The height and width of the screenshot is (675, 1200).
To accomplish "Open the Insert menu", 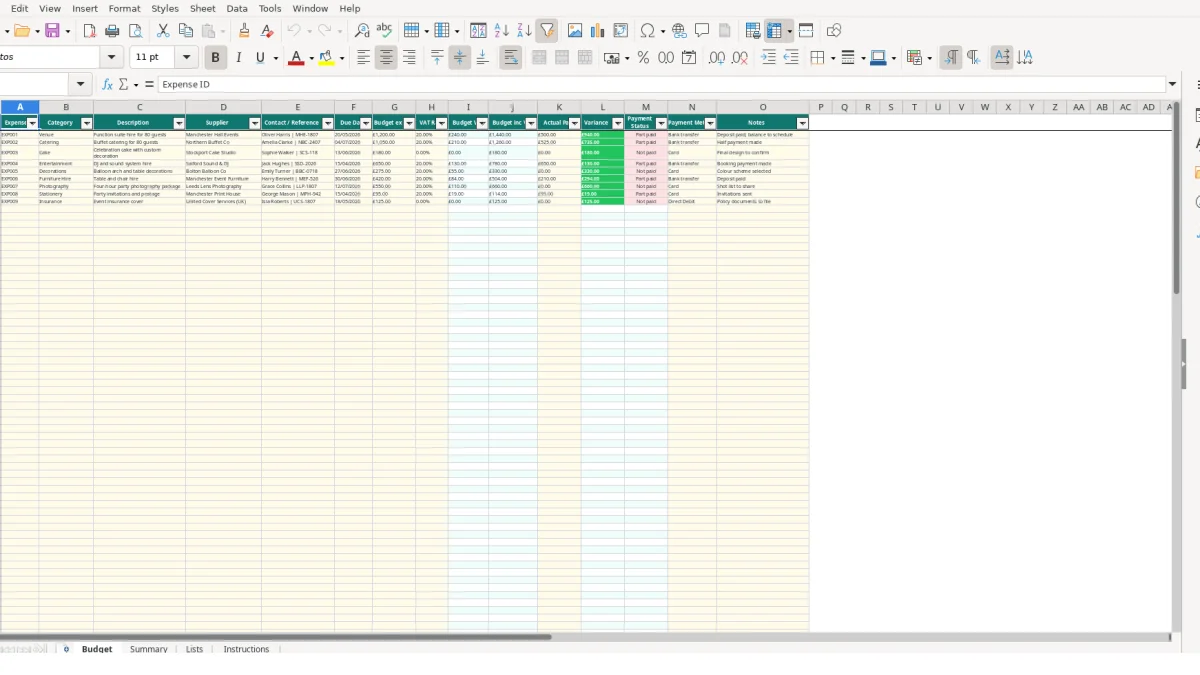I will pyautogui.click(x=85, y=8).
